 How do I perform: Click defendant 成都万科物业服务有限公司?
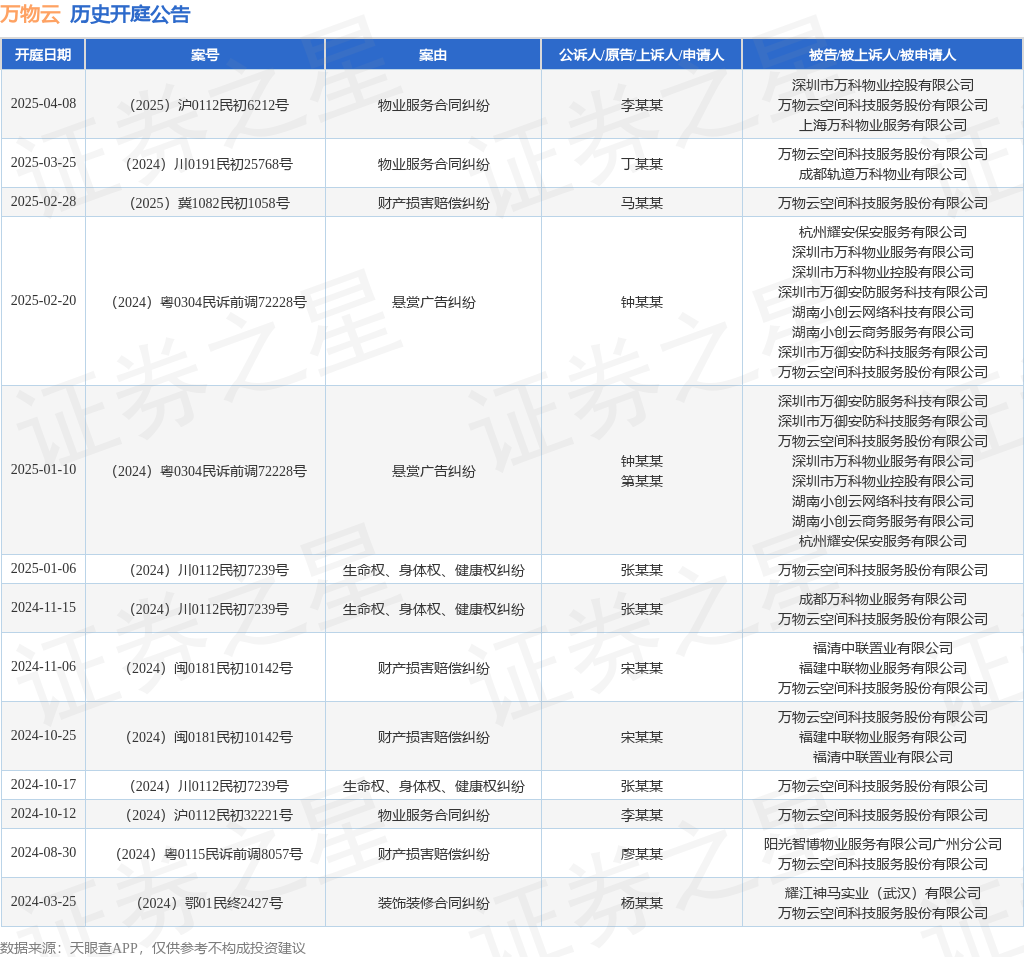(882, 599)
